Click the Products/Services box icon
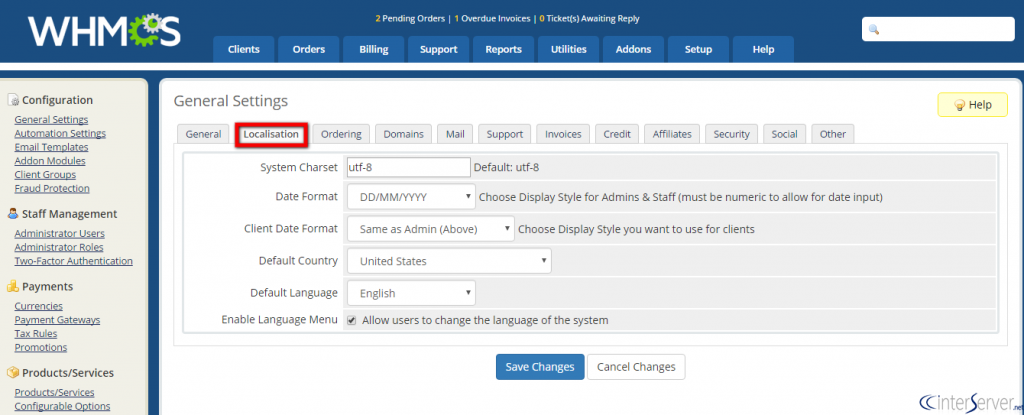Image resolution: width=1024 pixels, height=415 pixels. pyautogui.click(x=13, y=373)
